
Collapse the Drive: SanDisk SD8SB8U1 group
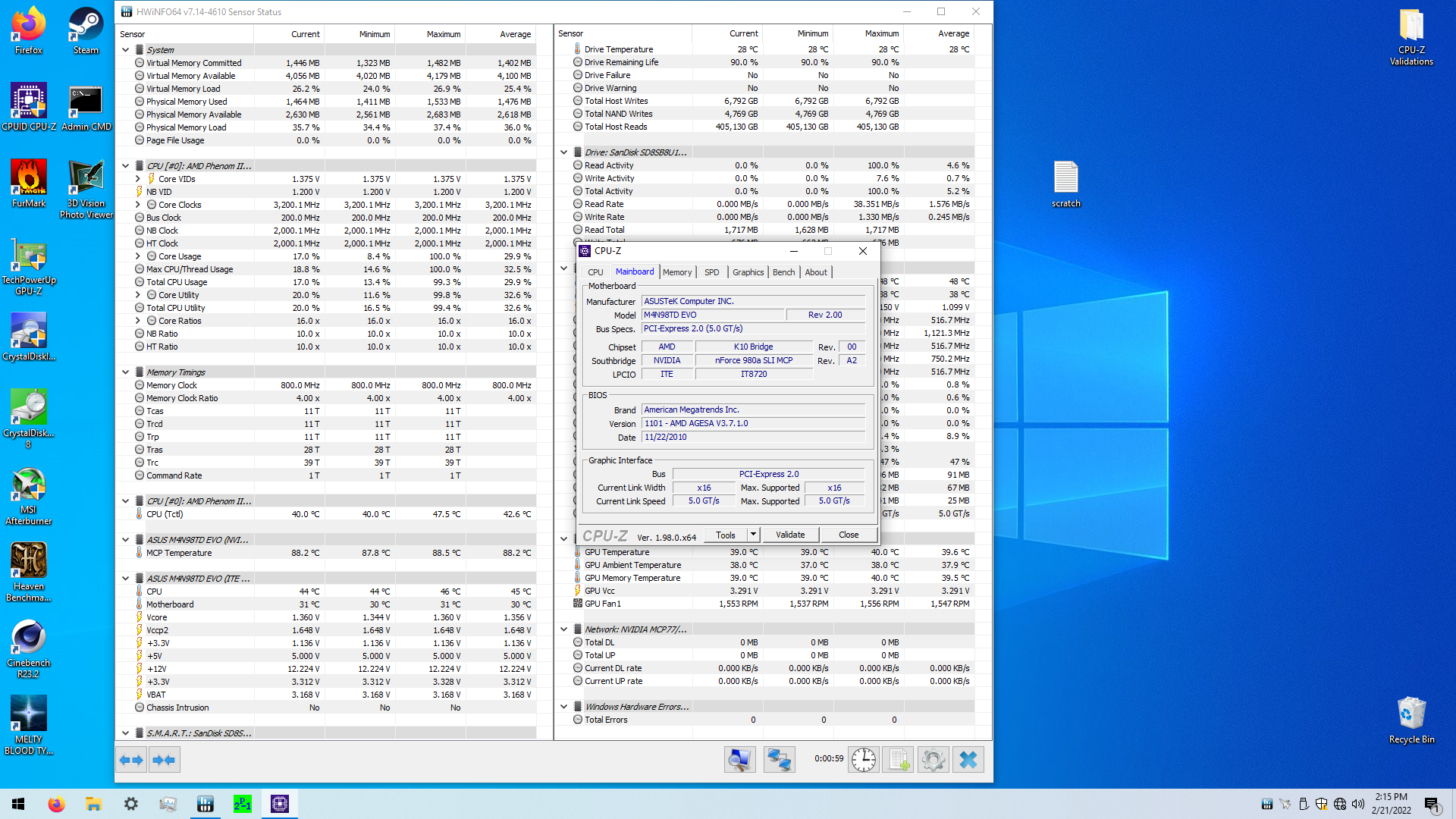563,152
